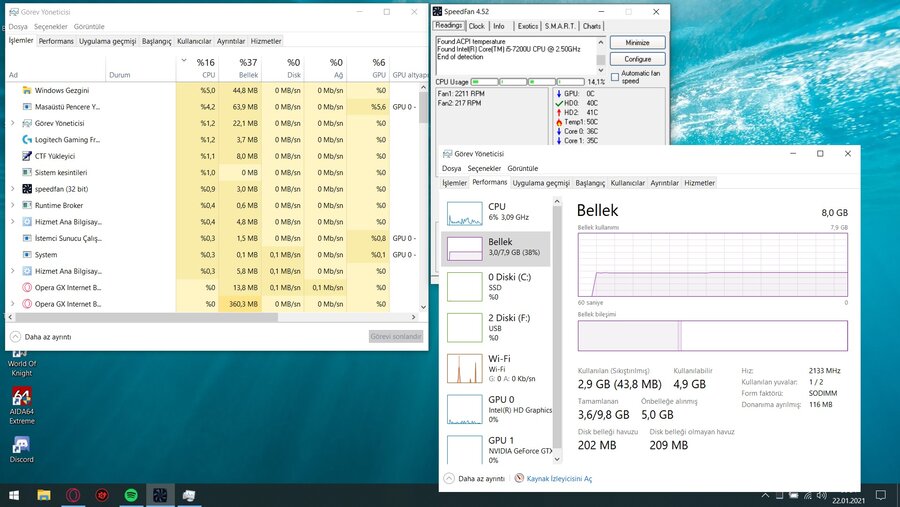The height and width of the screenshot is (507, 900).
Task: Expand the 360,3 MB Opera GX row
Action: click(13, 304)
